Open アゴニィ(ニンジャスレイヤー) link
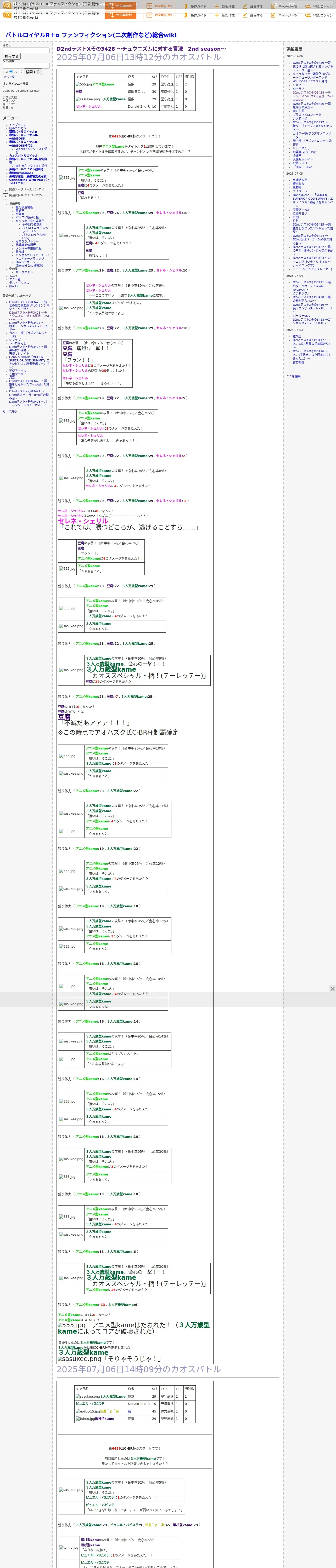 coord(312,269)
